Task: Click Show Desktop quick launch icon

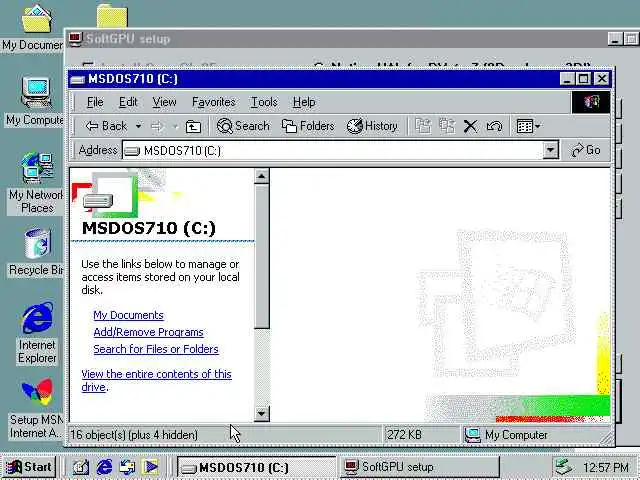Action: (x=81, y=467)
